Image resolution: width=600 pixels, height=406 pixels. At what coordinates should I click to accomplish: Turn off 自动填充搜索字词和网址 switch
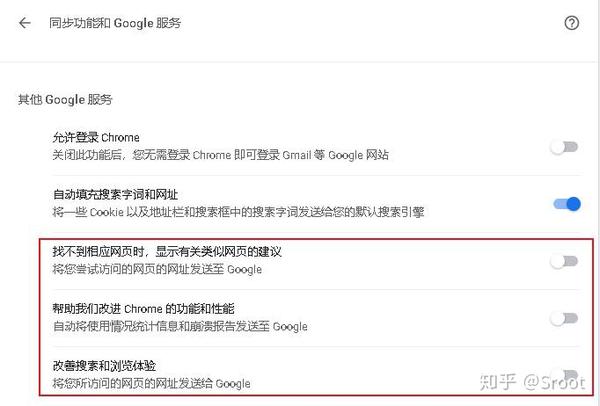[x=567, y=204]
